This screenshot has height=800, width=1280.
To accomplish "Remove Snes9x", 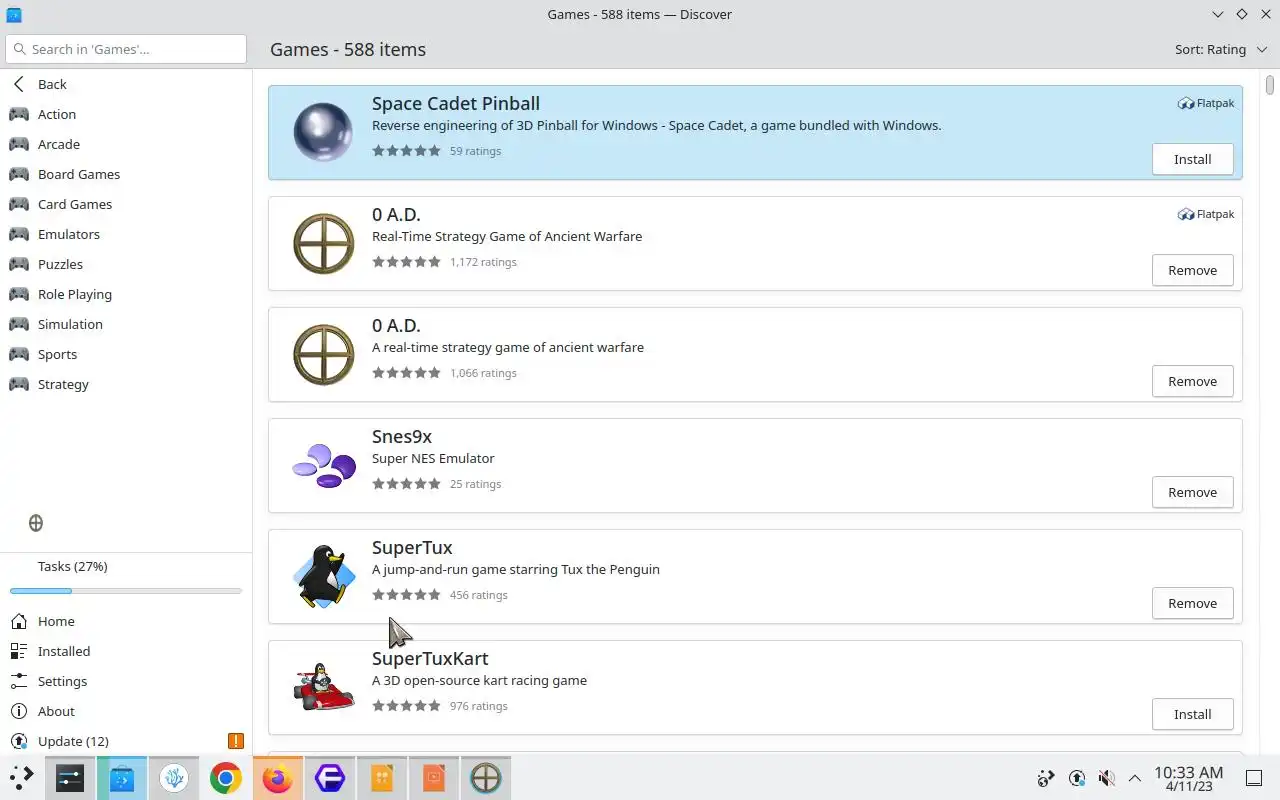I will [1192, 492].
